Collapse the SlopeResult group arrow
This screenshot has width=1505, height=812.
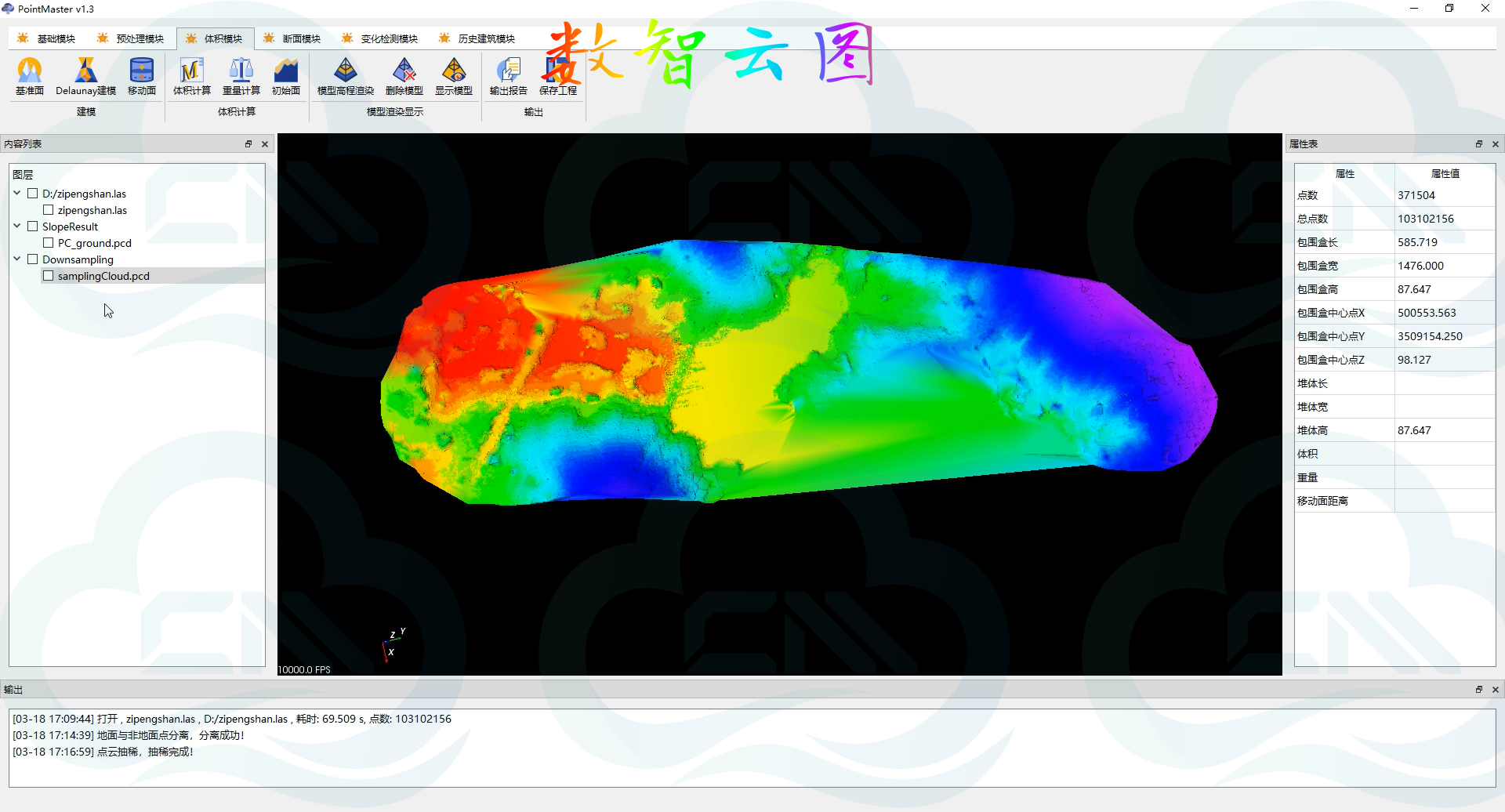pyautogui.click(x=17, y=227)
